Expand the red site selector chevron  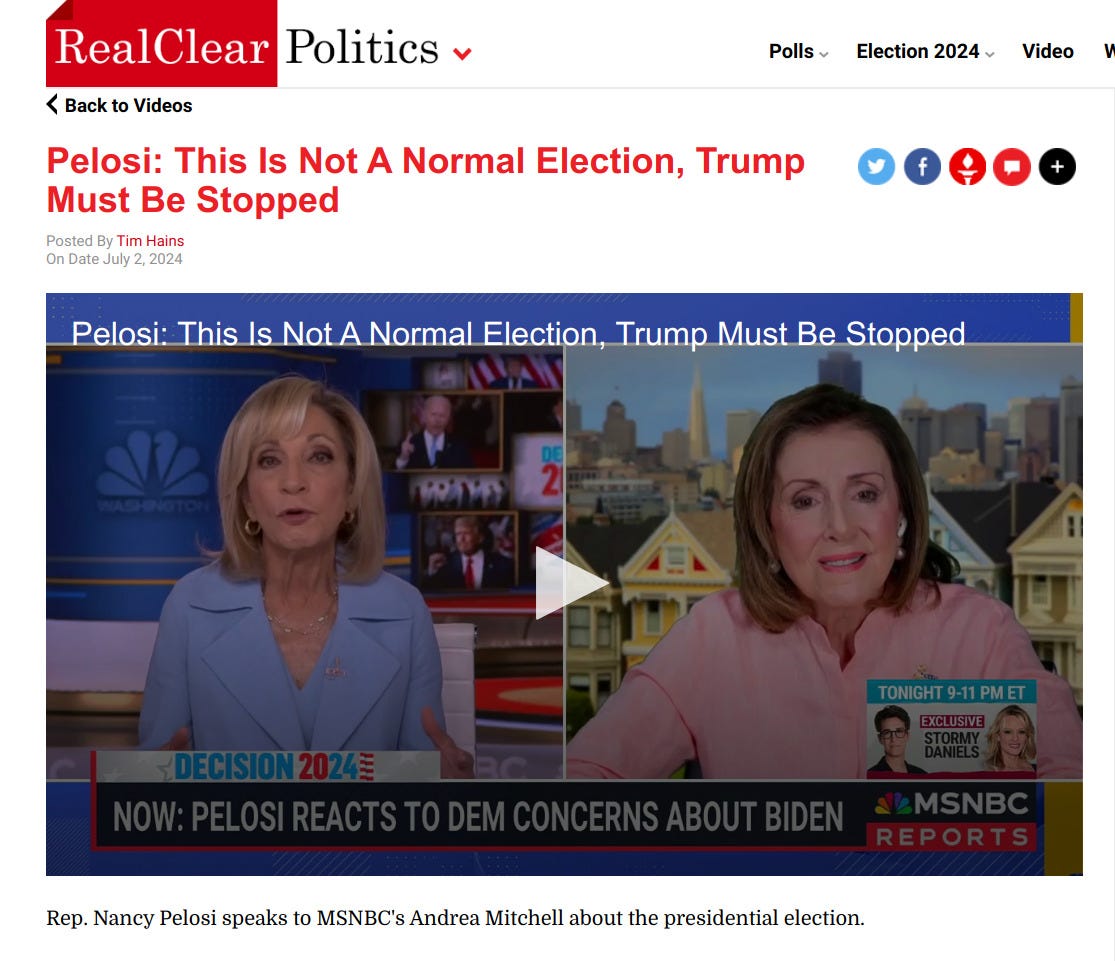coord(462,53)
